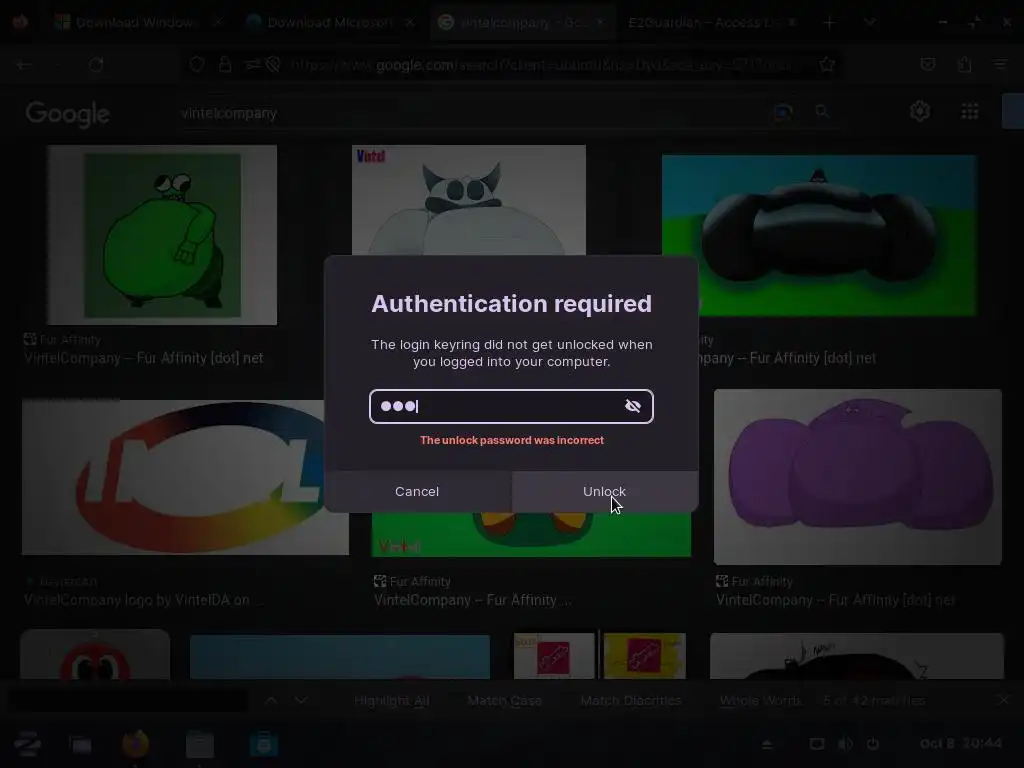The height and width of the screenshot is (768, 1024).
Task: Open black car-like blob image thumbnail
Action: (x=819, y=236)
